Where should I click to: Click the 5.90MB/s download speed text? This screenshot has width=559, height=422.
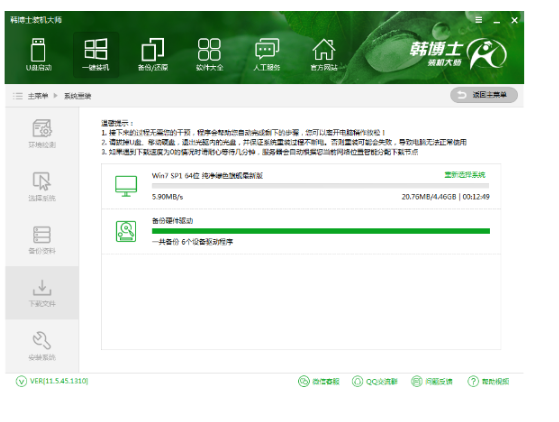(167, 196)
